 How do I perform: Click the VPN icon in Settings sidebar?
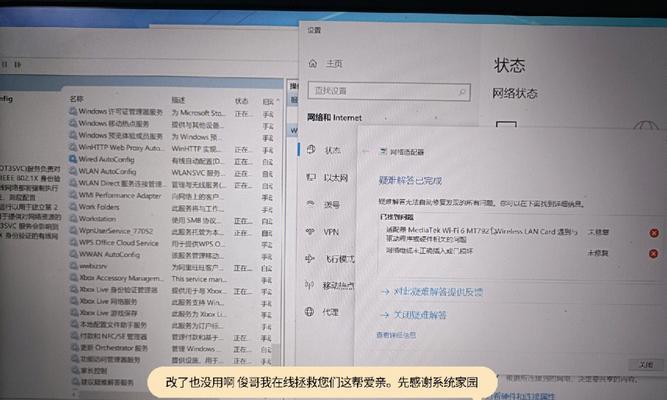click(310, 231)
